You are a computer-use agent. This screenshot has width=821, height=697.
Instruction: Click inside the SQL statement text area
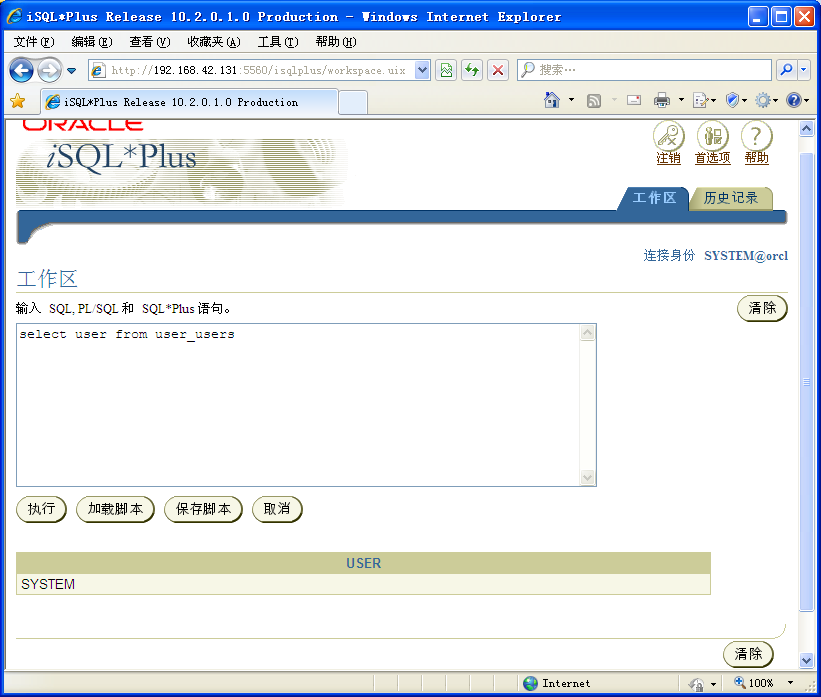tap(298, 405)
